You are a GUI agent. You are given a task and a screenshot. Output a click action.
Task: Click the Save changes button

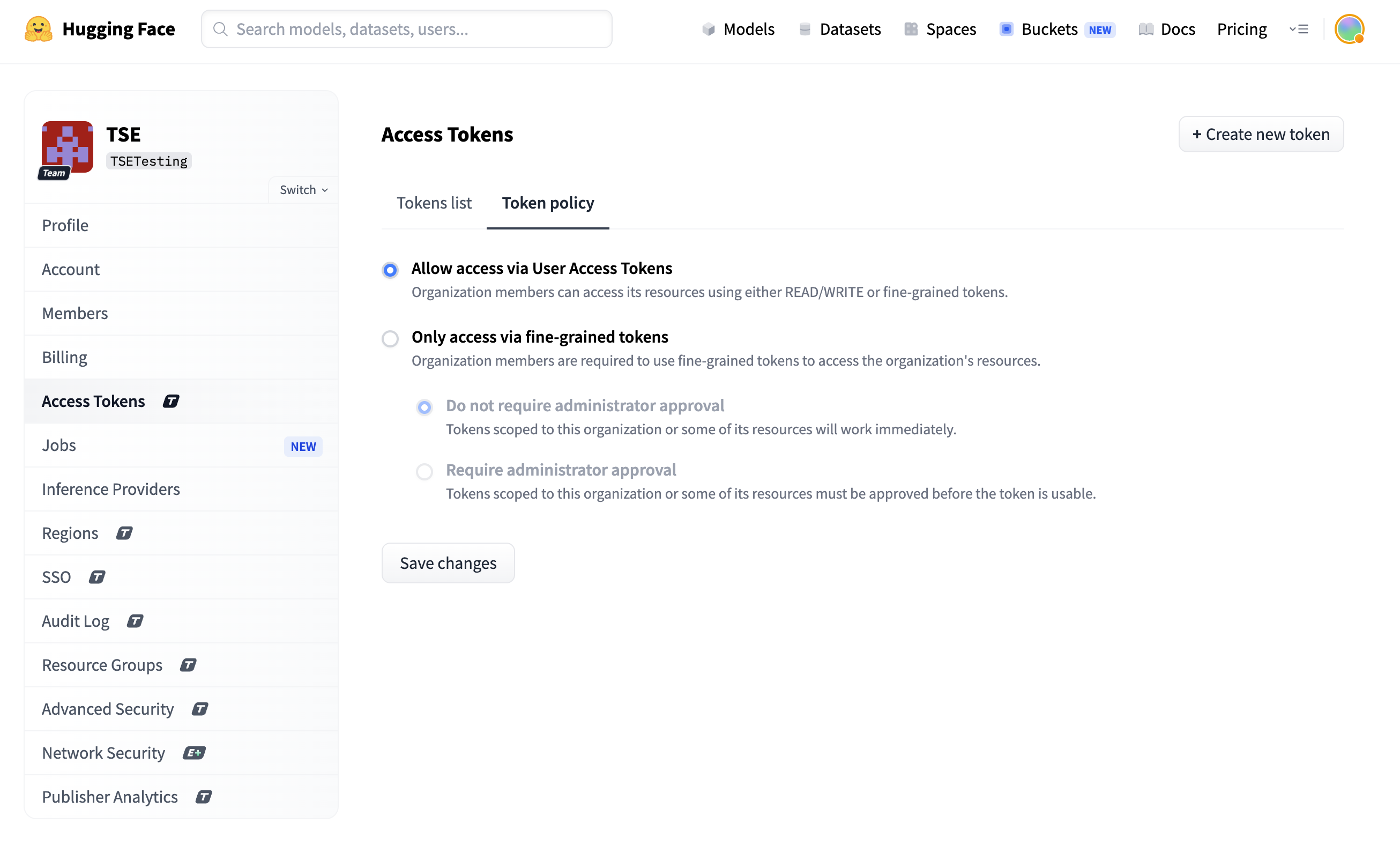[x=448, y=563]
